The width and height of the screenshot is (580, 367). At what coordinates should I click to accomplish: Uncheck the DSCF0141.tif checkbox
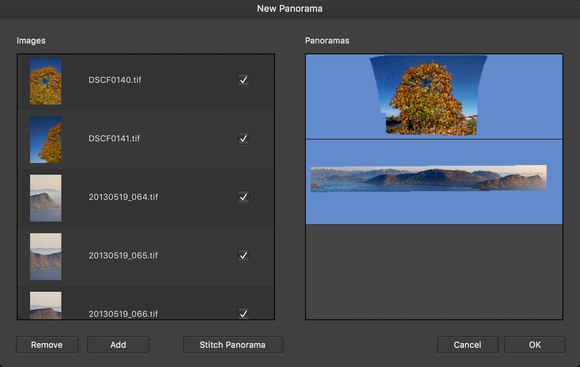[x=243, y=138]
